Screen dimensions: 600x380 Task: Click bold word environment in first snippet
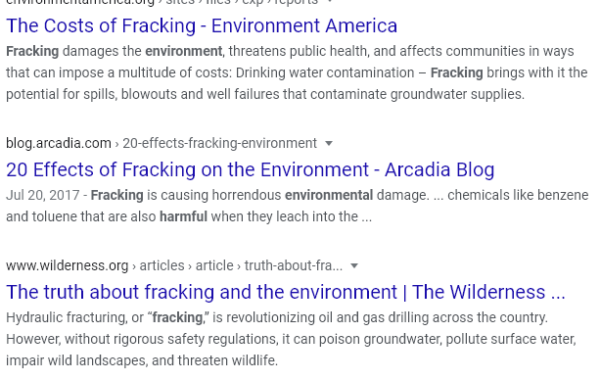tap(183, 51)
